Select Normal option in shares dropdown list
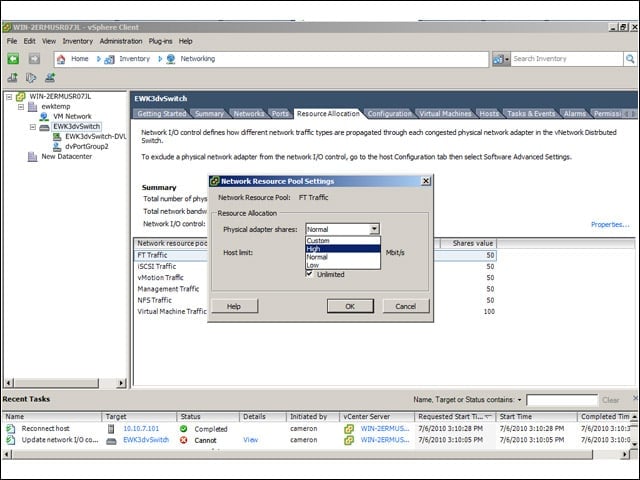This screenshot has width=640, height=480. click(x=343, y=257)
